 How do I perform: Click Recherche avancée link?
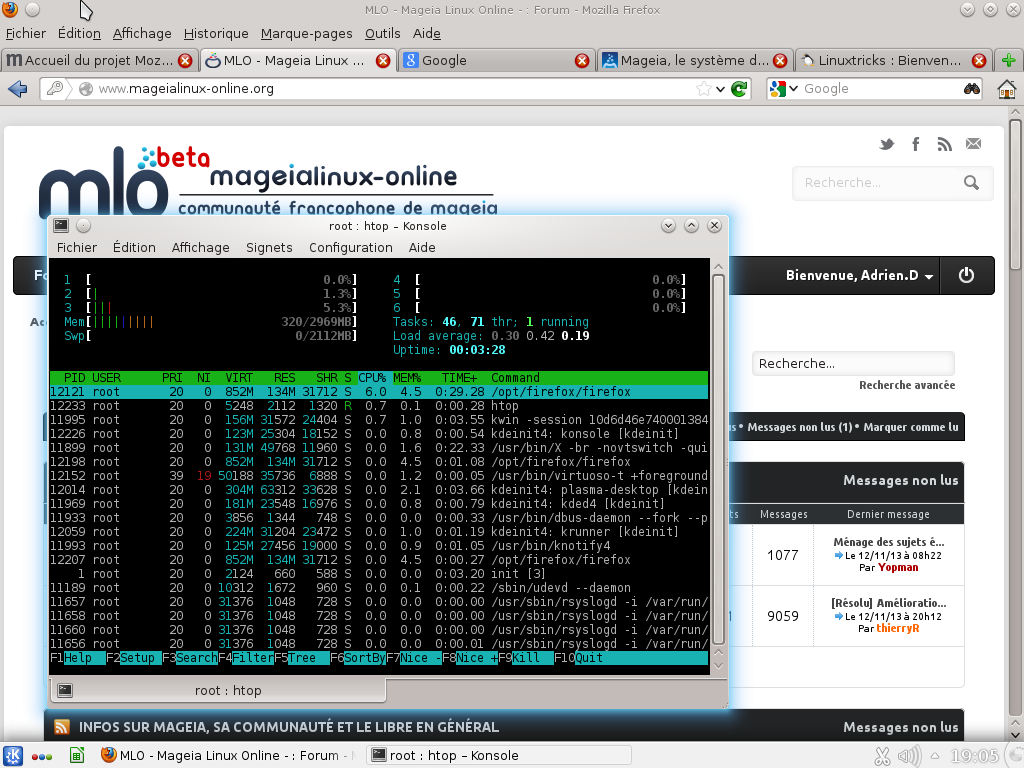click(x=907, y=385)
